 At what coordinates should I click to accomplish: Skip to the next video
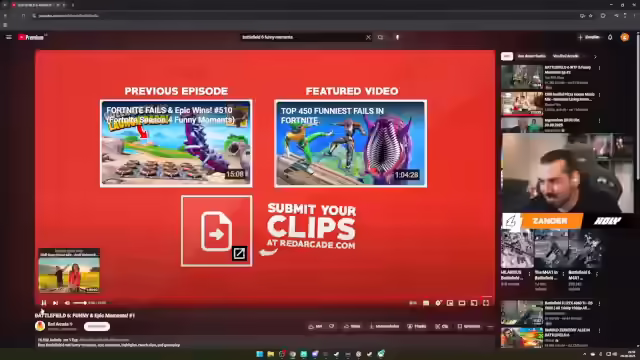click(x=56, y=303)
